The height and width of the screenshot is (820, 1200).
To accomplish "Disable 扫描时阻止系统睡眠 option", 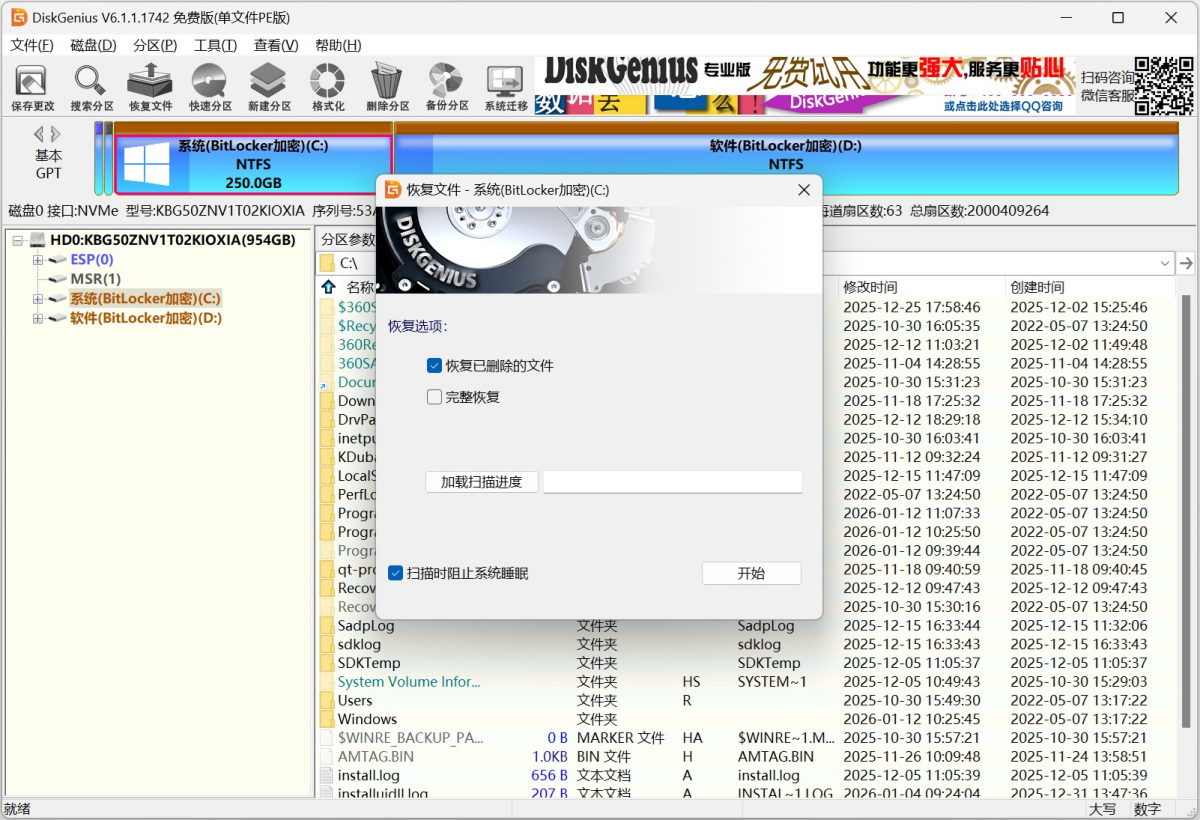I will [395, 572].
